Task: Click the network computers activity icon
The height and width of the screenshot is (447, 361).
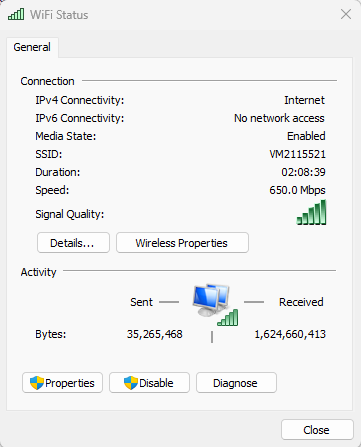Action: click(x=215, y=305)
